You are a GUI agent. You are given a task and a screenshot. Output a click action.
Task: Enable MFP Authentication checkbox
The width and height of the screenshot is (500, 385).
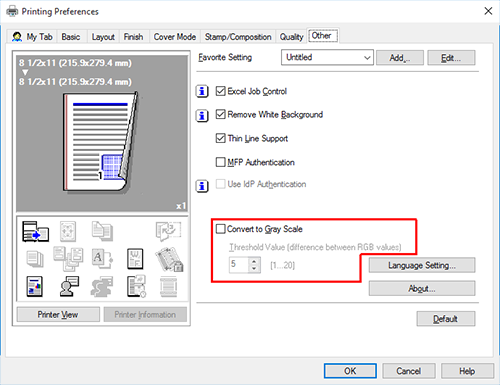(221, 162)
